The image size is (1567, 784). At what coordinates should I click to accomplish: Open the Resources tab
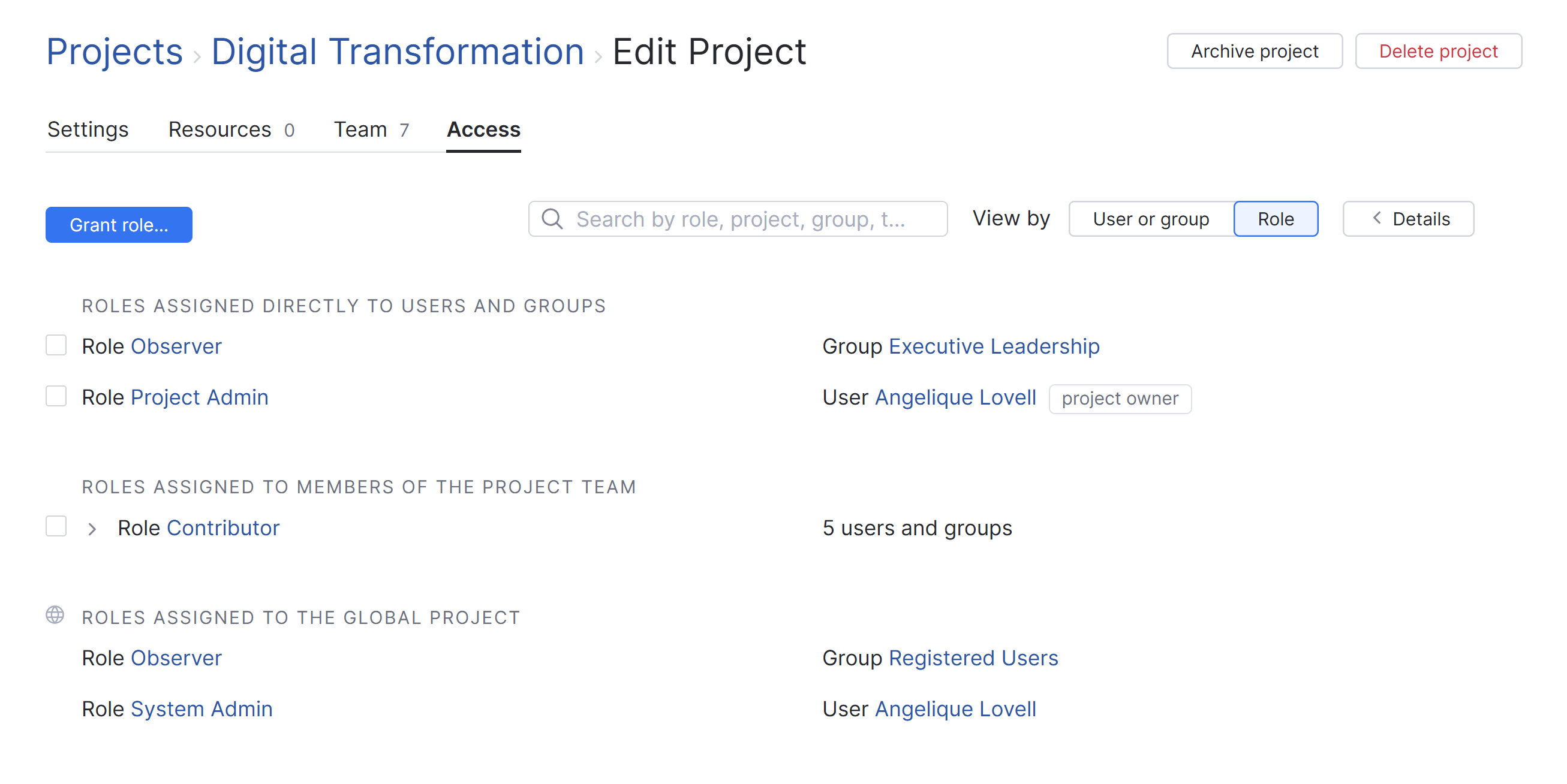[x=230, y=129]
